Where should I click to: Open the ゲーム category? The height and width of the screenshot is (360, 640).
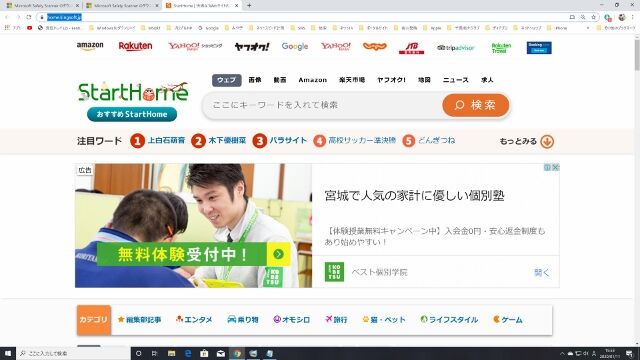508,320
